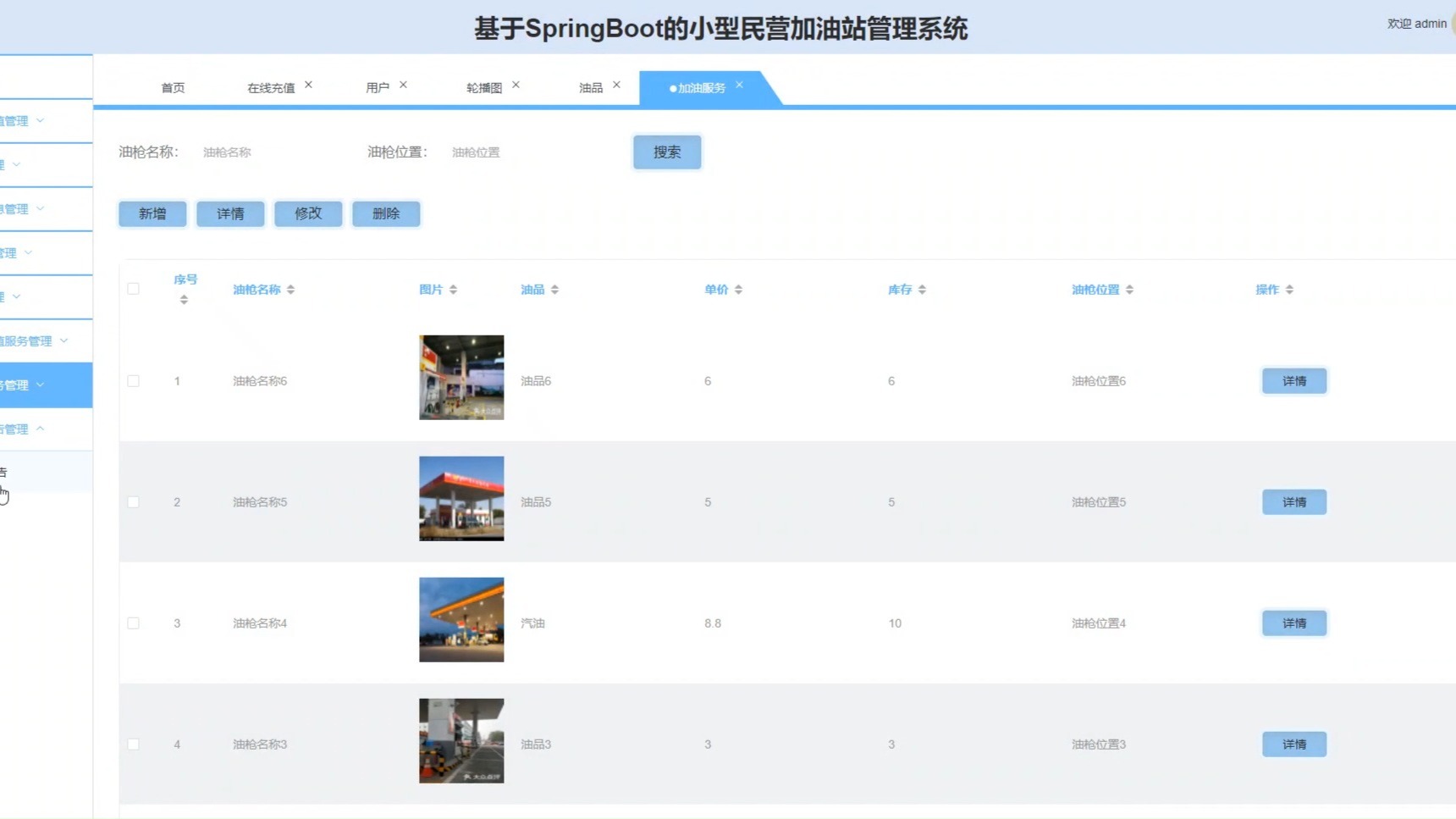Check the checkbox for the 汽油 row

133,623
